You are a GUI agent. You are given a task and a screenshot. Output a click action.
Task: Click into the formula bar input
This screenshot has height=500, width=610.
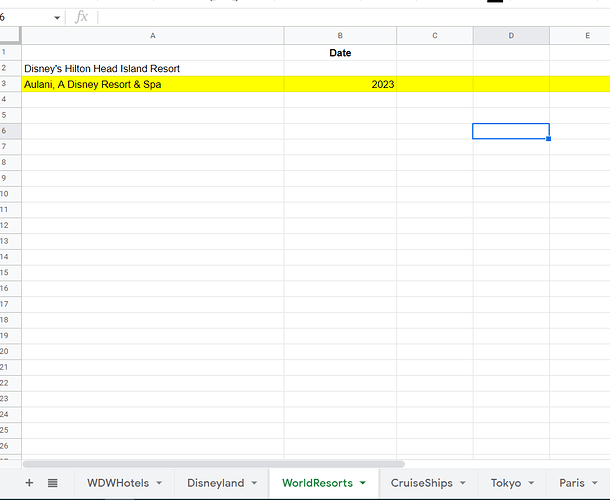click(353, 17)
